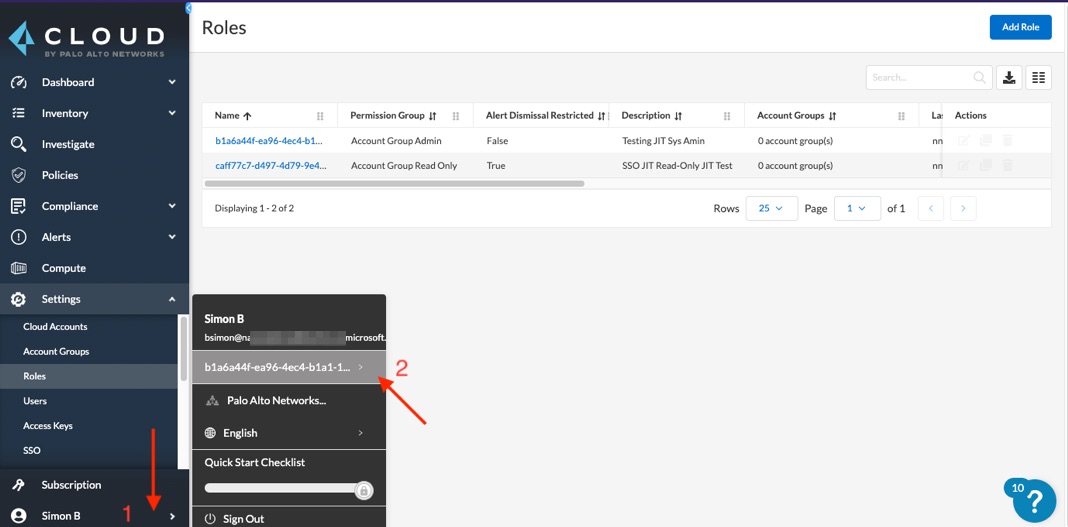Click the Sign Out power icon
The width and height of the screenshot is (1068, 527).
coord(210,519)
